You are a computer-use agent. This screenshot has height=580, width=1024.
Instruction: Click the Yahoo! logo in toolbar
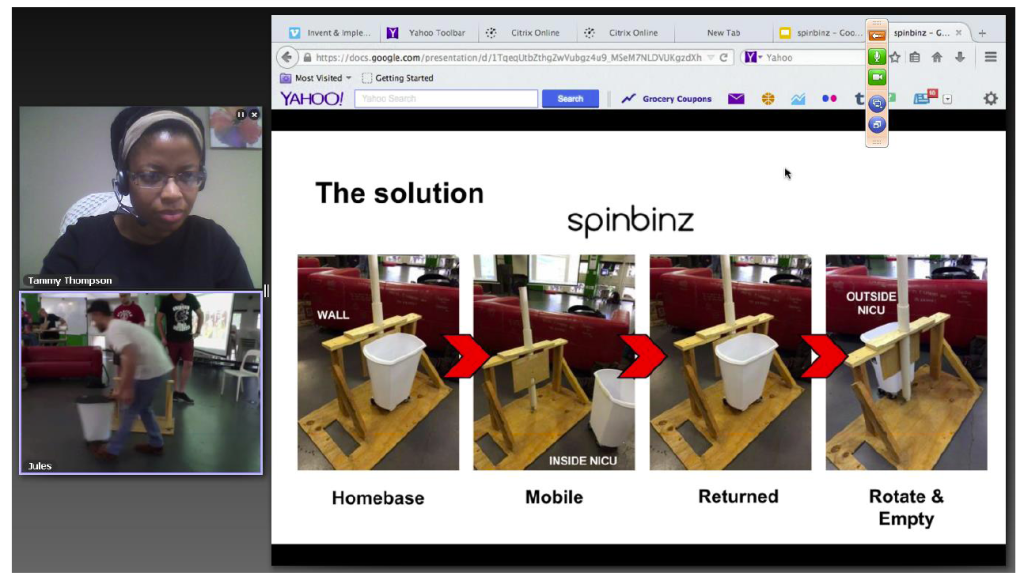[x=312, y=99]
